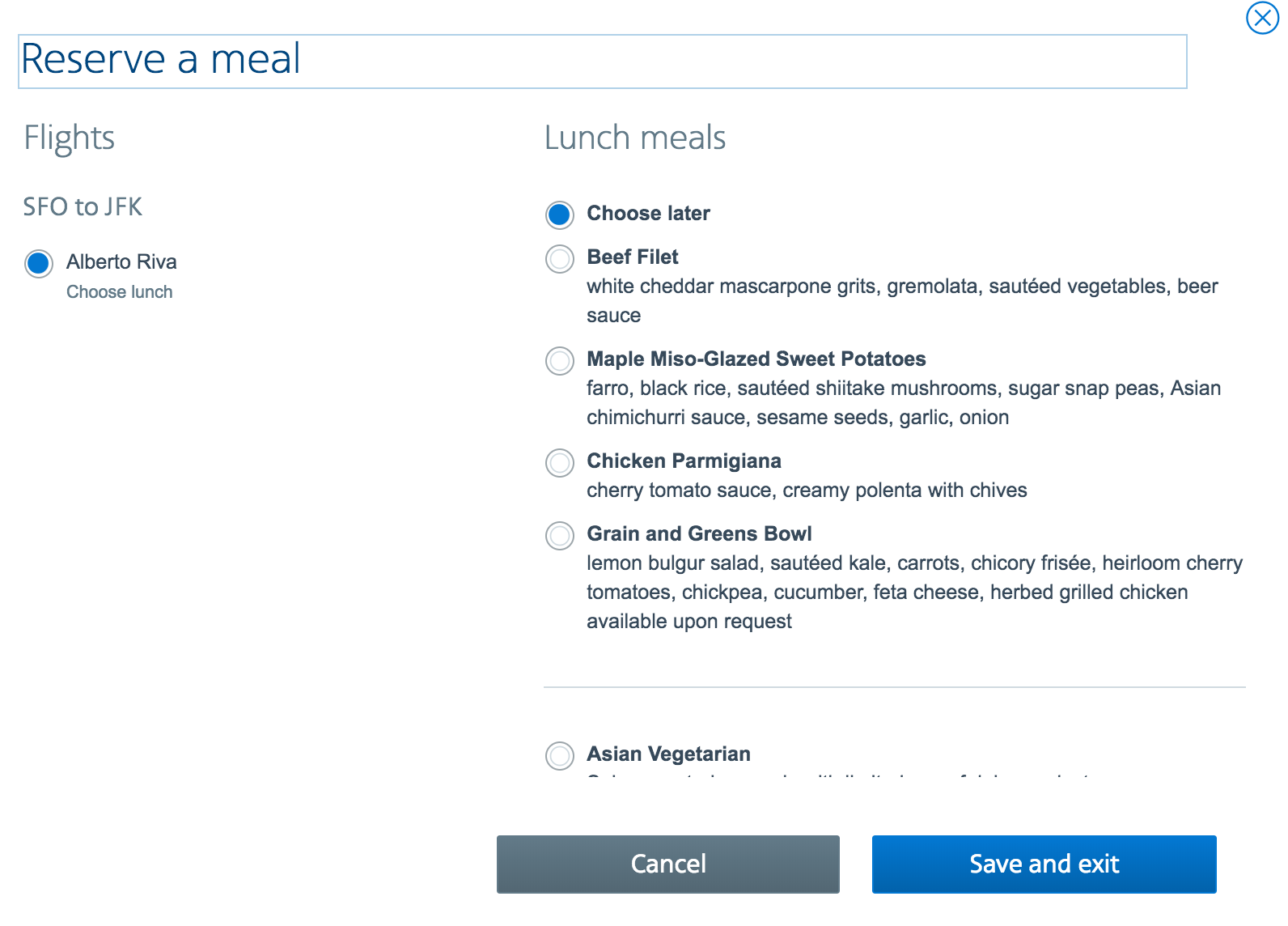Select the Beef Filet radio button

tap(560, 259)
